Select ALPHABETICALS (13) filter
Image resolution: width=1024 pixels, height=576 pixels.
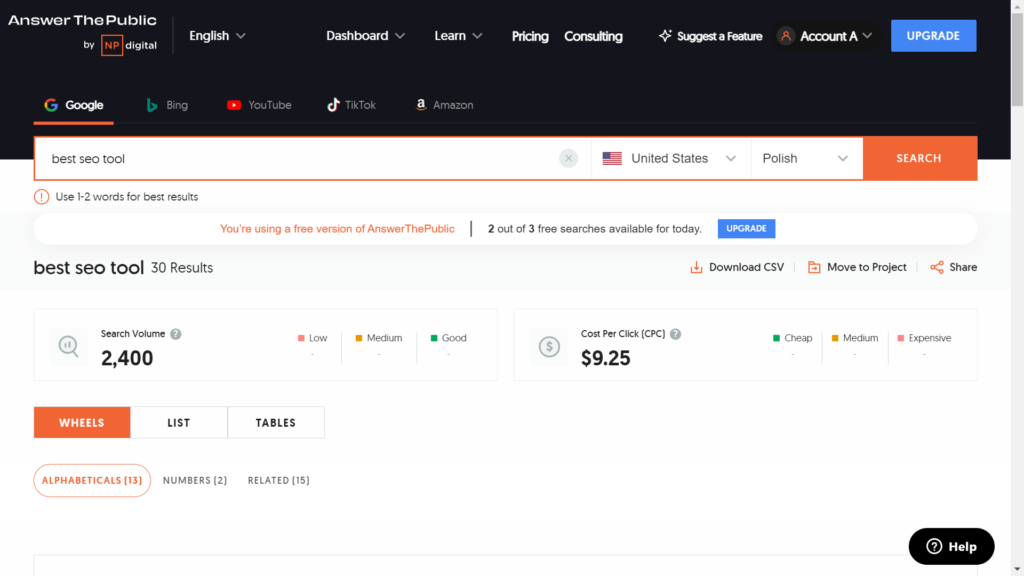click(x=92, y=480)
